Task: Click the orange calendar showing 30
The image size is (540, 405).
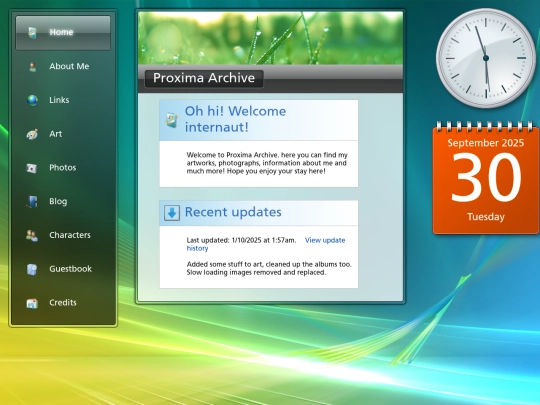Action: point(486,178)
